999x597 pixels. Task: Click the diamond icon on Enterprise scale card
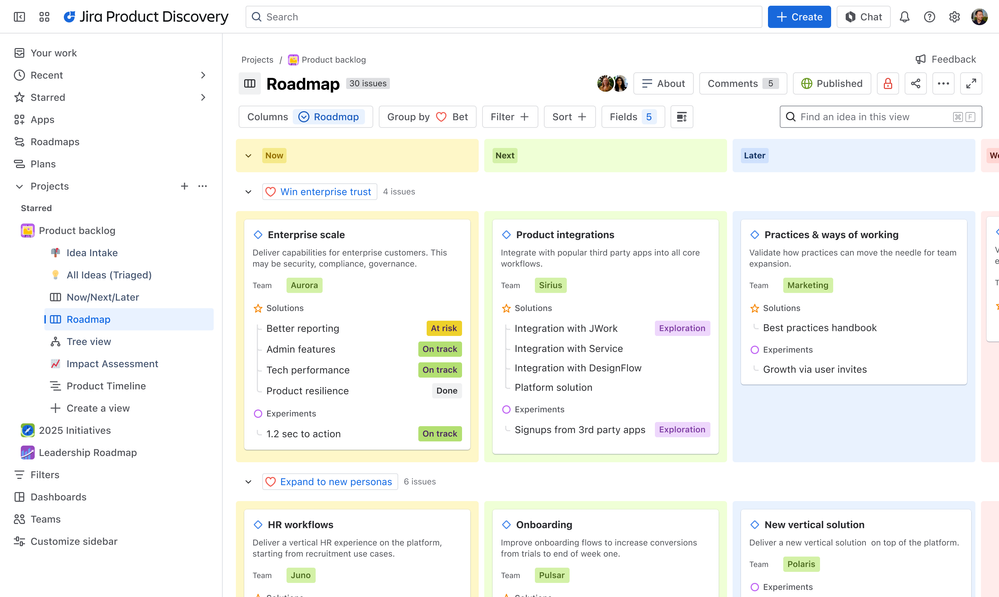pos(258,234)
